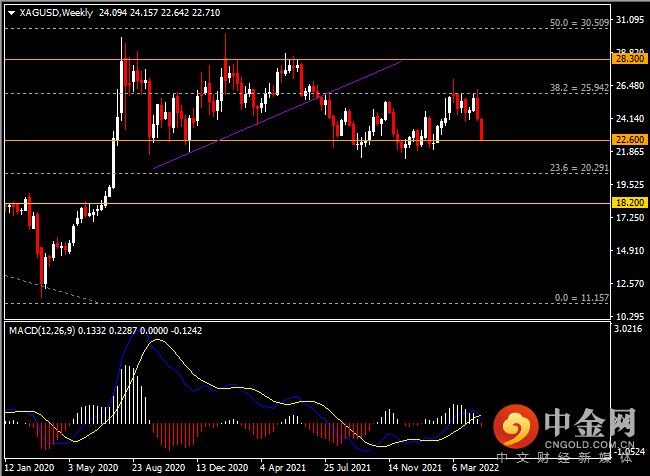The image size is (650, 476).
Task: Click the 6 Mar 2022 date marker
Action: pyautogui.click(x=475, y=467)
